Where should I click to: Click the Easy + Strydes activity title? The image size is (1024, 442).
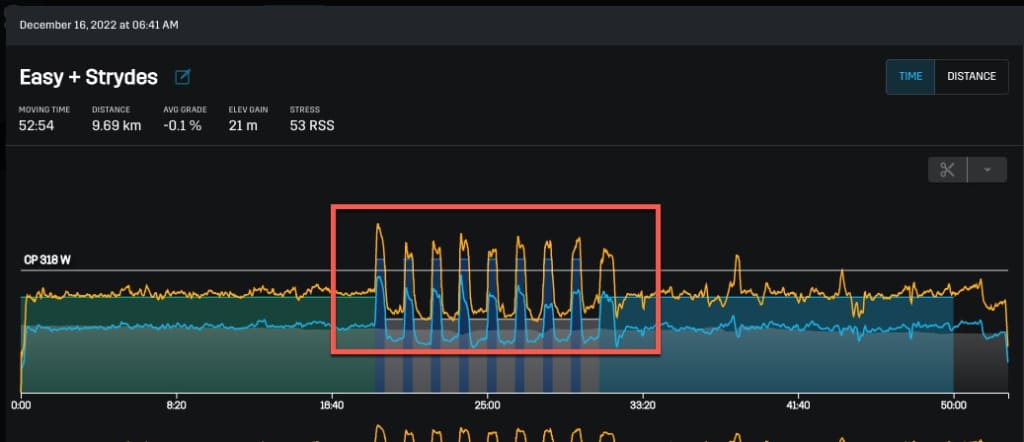[x=89, y=77]
